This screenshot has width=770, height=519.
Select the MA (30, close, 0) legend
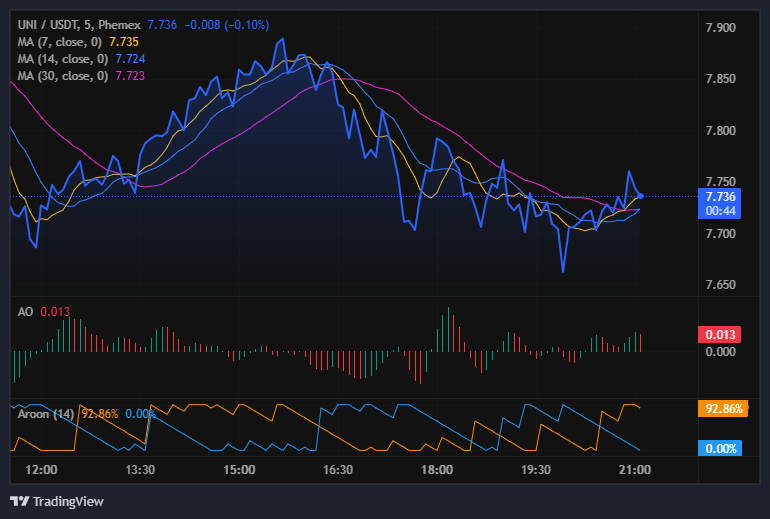pyautogui.click(x=61, y=76)
